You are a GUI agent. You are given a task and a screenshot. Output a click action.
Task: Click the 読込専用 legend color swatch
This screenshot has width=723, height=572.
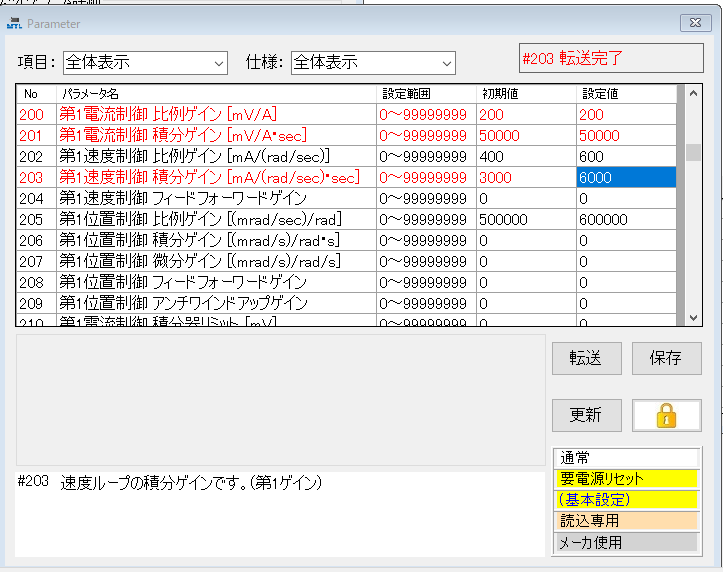(x=628, y=521)
